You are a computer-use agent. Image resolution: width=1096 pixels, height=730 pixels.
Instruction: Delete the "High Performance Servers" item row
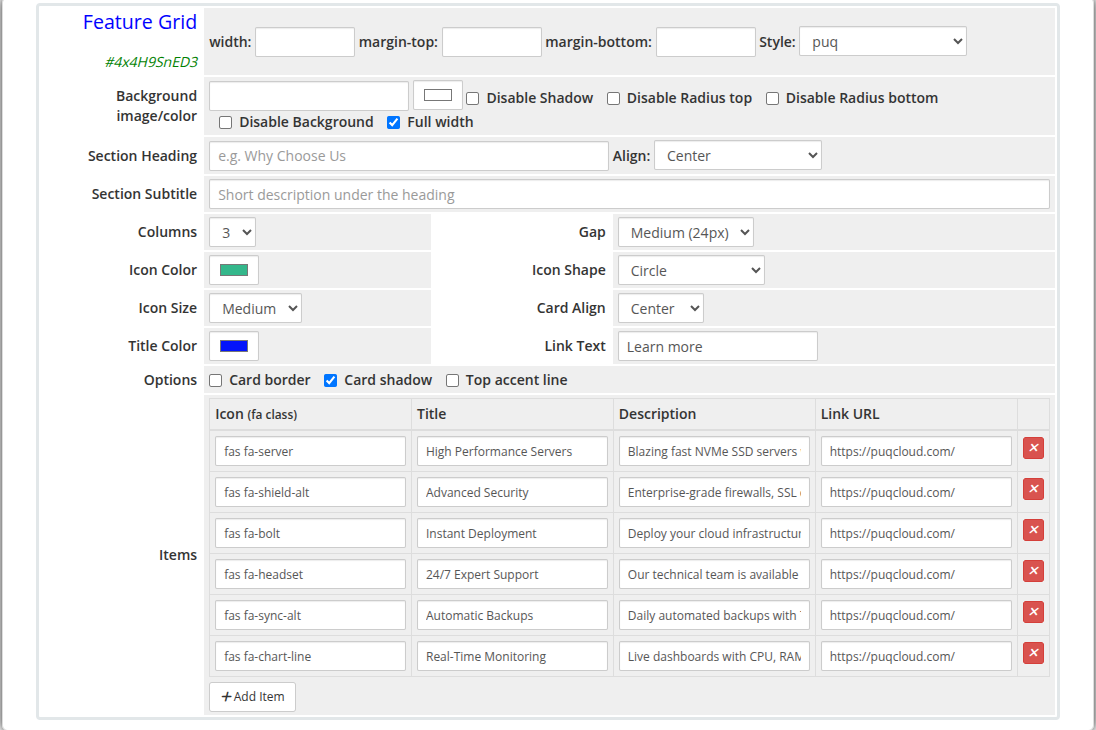coord(1033,448)
